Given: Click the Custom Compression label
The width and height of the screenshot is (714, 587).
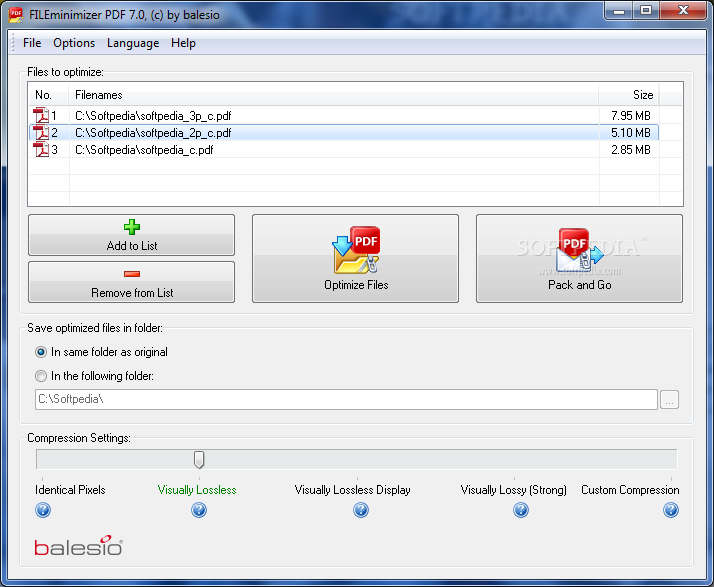Looking at the screenshot, I should [630, 490].
